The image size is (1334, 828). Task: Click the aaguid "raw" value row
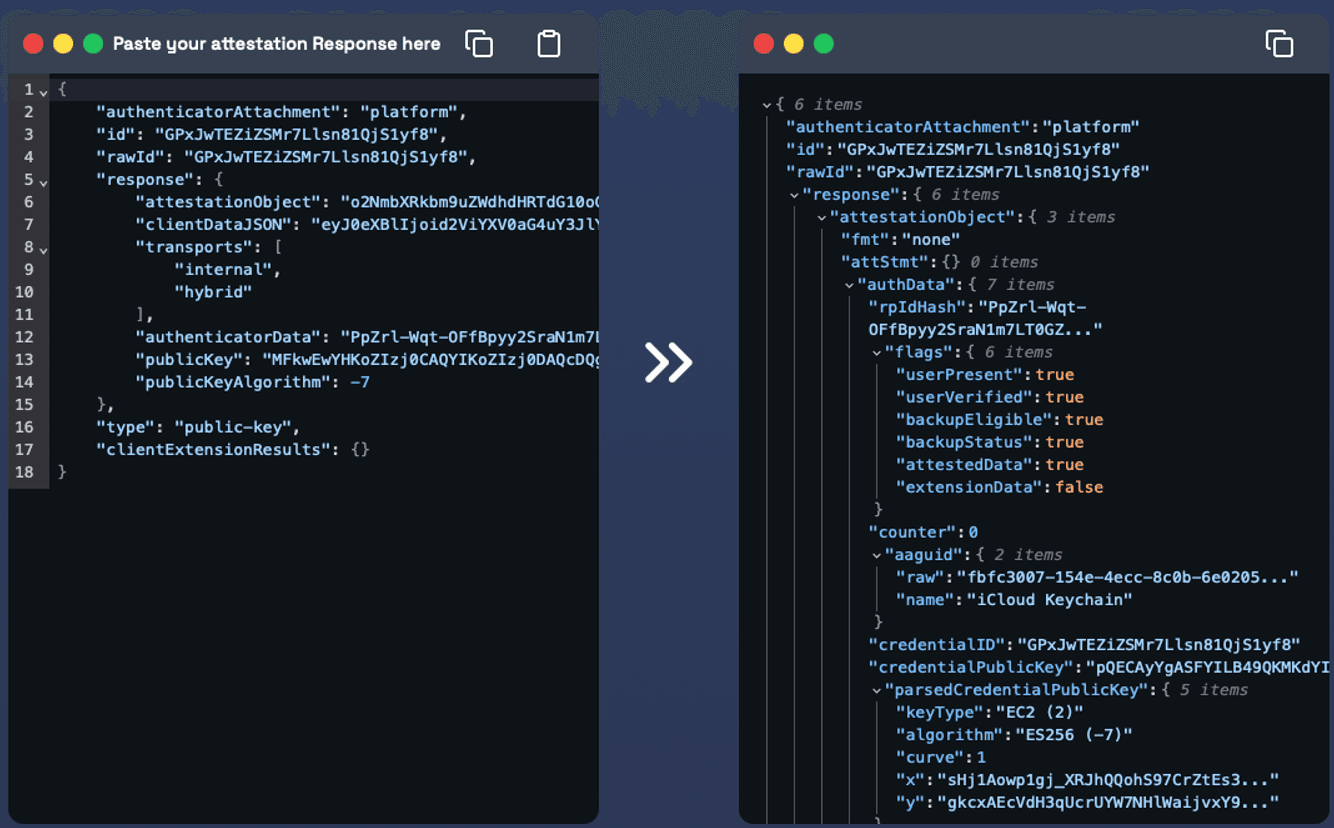pyautogui.click(x=1096, y=577)
